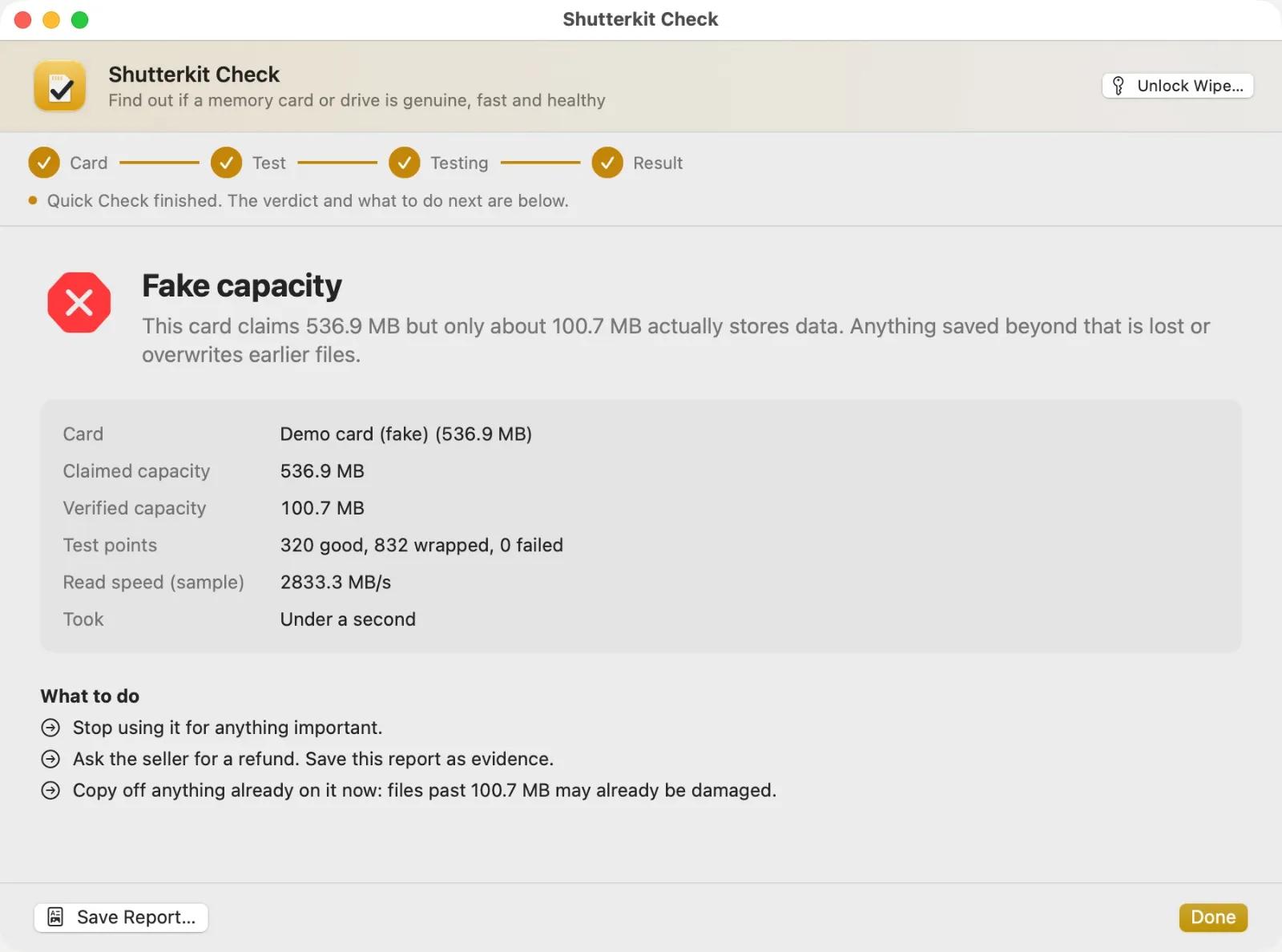This screenshot has width=1282, height=952.
Task: Open the Unlock Wipe… dialog
Action: [1178, 86]
